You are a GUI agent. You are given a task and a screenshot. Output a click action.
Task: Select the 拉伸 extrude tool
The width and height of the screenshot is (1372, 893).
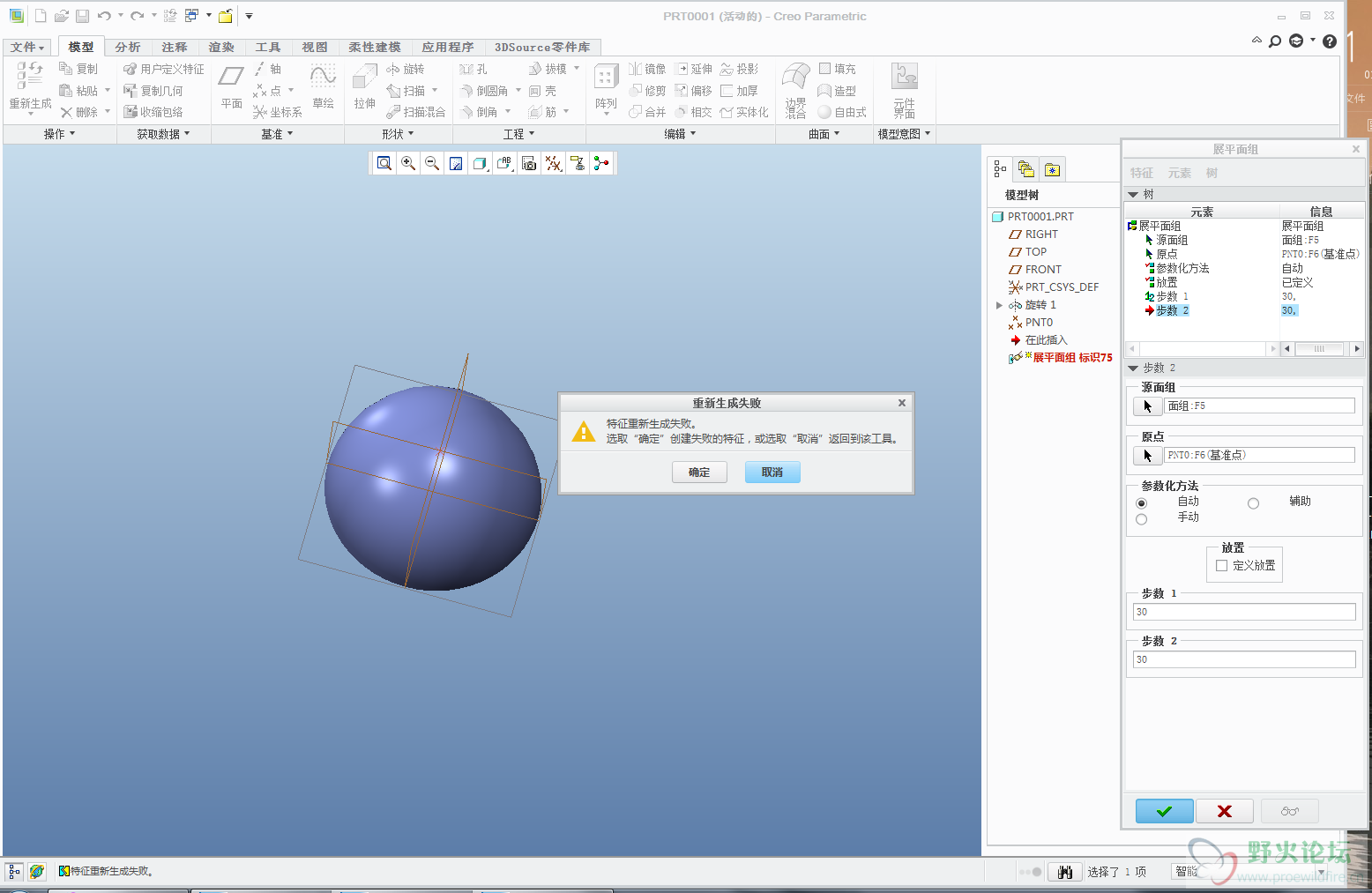pos(364,87)
